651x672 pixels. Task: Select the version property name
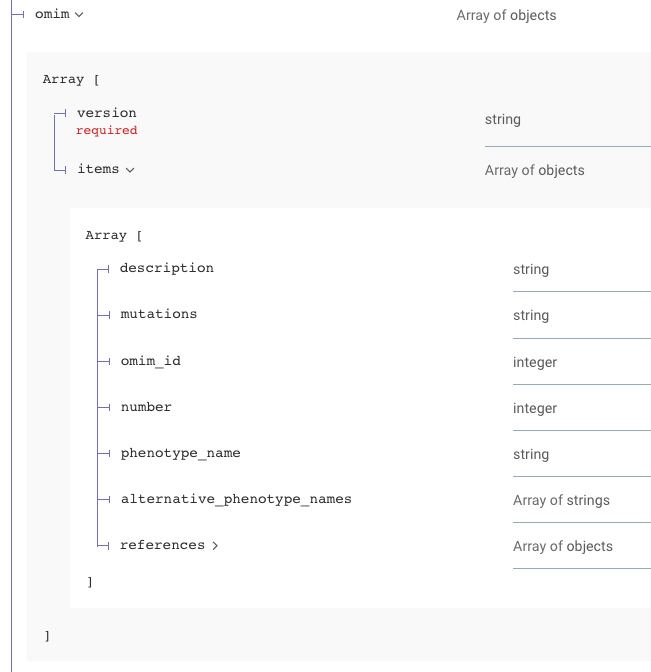tap(107, 113)
